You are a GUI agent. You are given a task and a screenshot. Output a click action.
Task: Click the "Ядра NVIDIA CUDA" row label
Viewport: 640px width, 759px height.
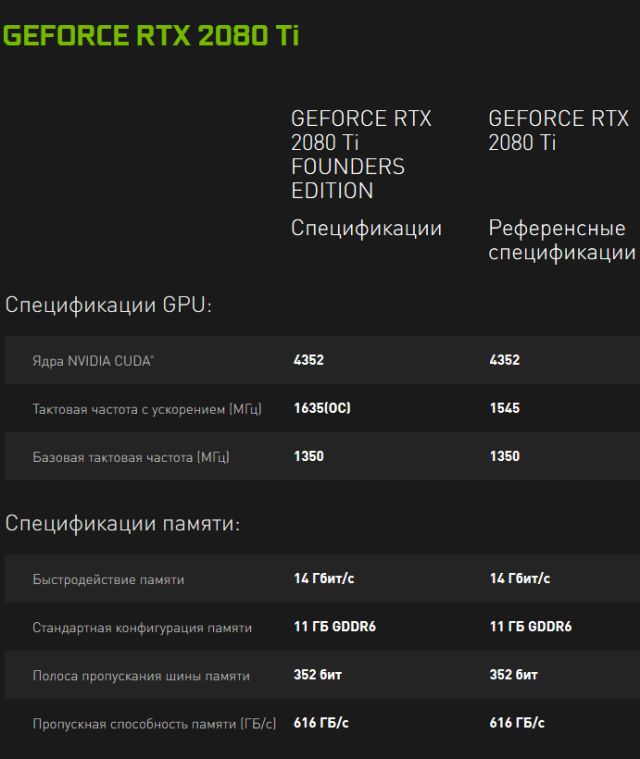93,360
